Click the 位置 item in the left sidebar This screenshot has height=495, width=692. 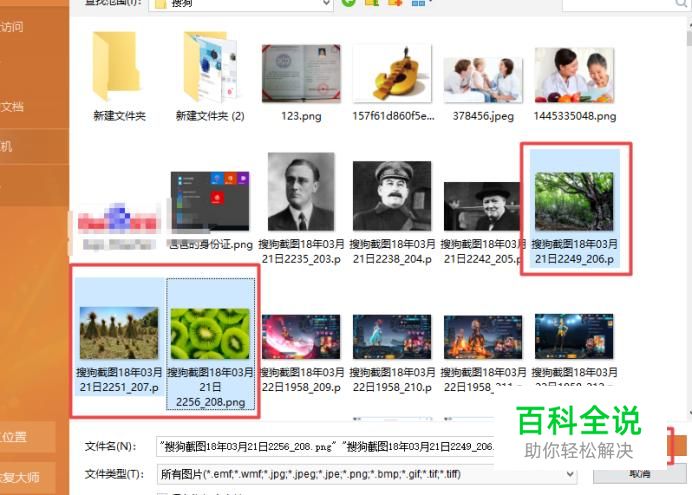pyautogui.click(x=27, y=437)
